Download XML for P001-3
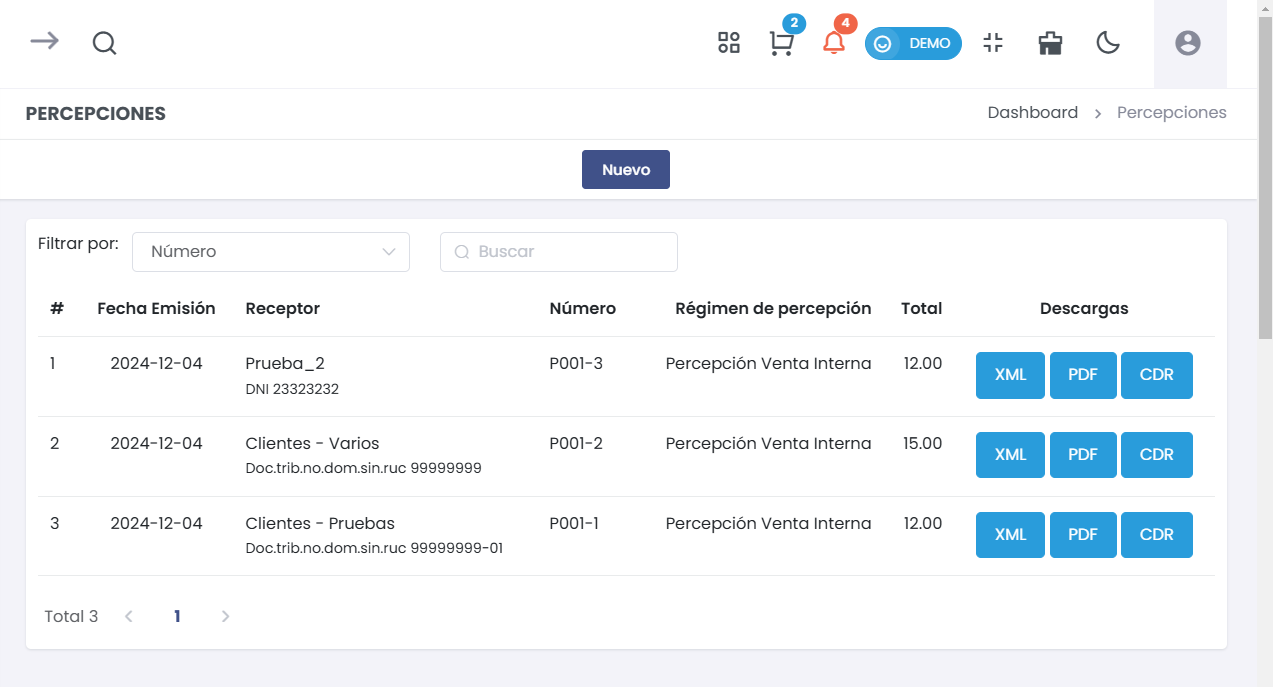This screenshot has width=1273, height=687. pyautogui.click(x=1010, y=375)
